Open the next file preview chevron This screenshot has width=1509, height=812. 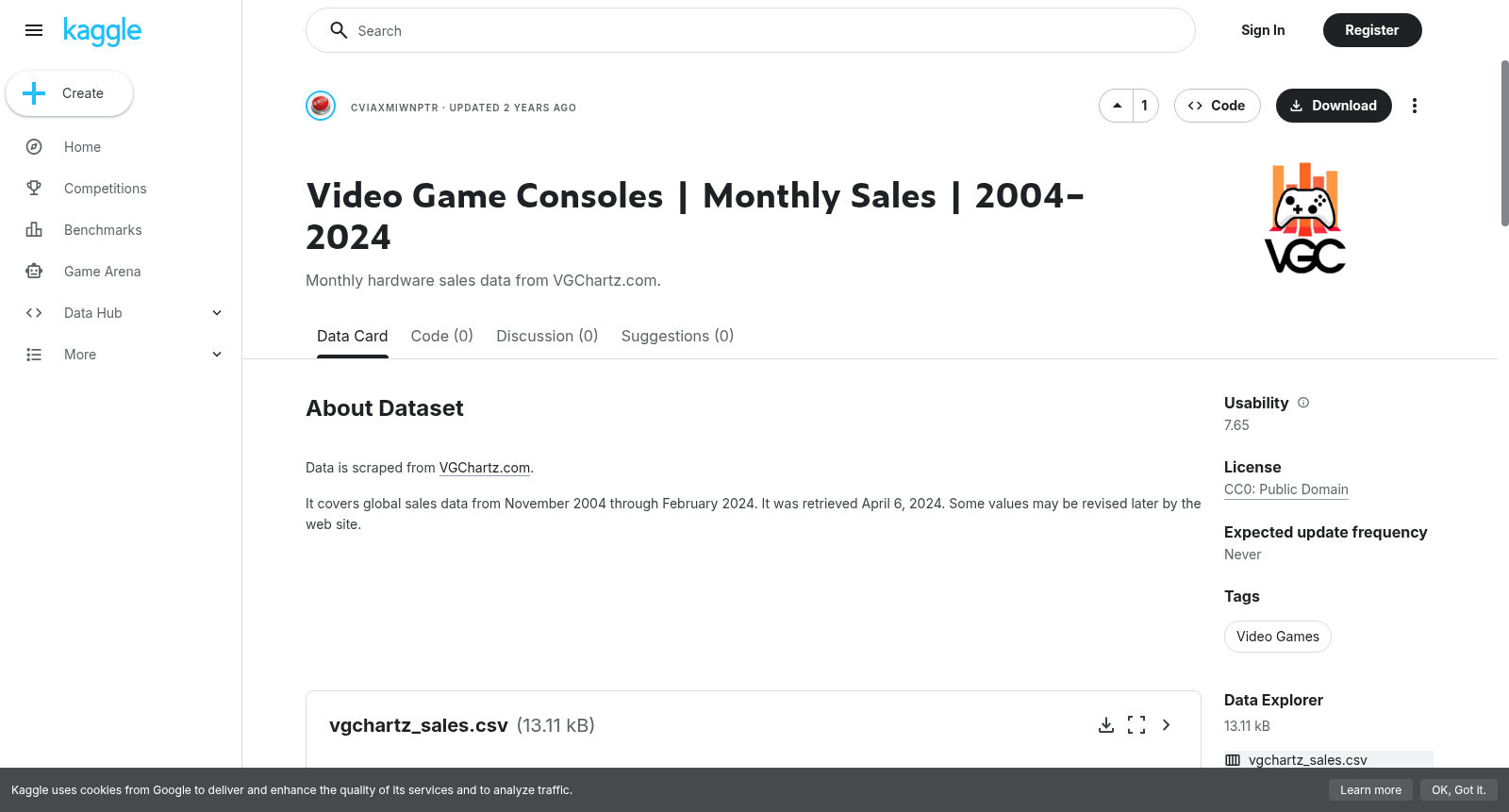point(1167,725)
